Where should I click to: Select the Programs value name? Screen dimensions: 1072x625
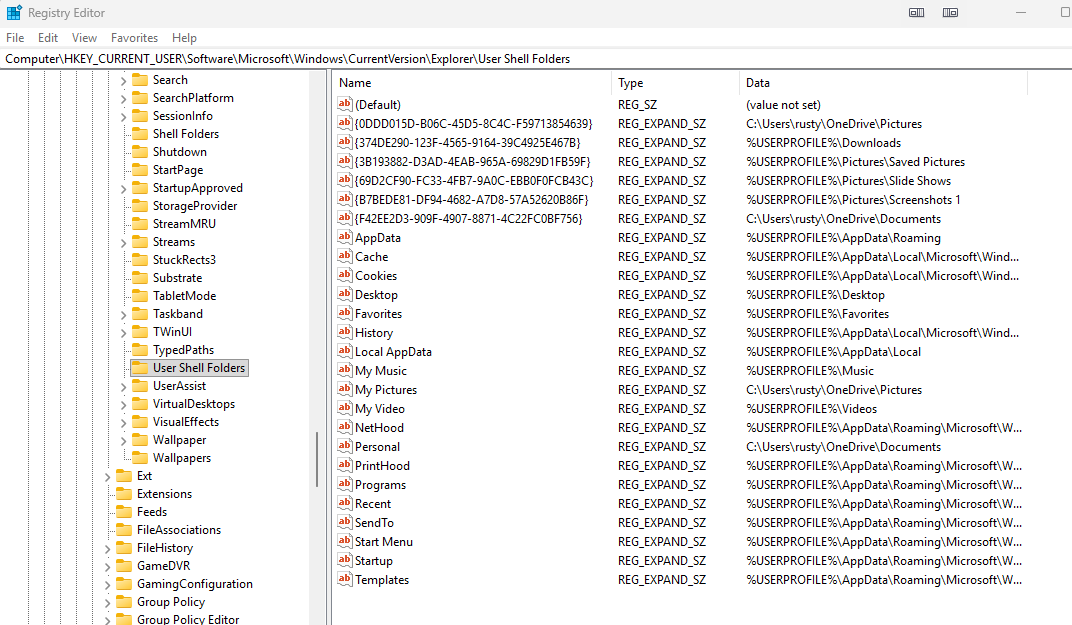[x=380, y=484]
